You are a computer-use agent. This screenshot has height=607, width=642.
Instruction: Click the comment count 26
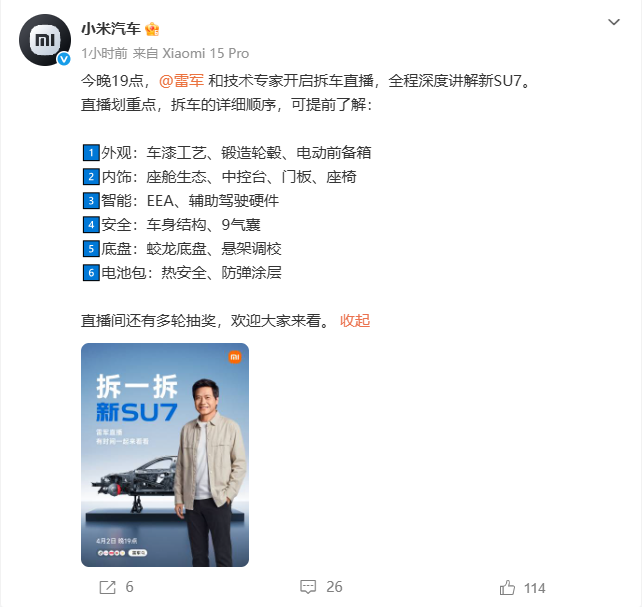point(334,587)
